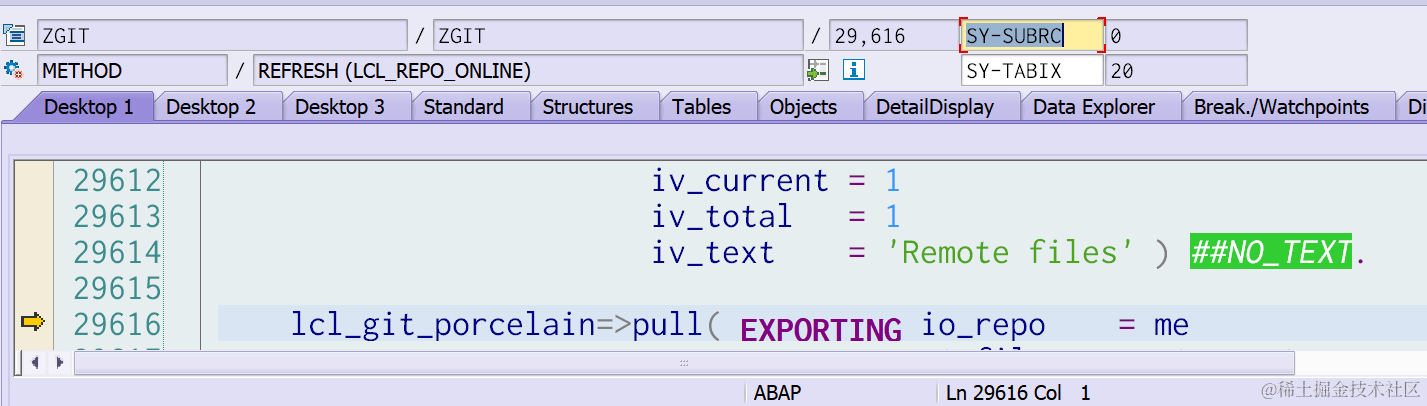
Task: Click the ##NO_TEXT pragma highlighted in green
Action: coord(1270,252)
